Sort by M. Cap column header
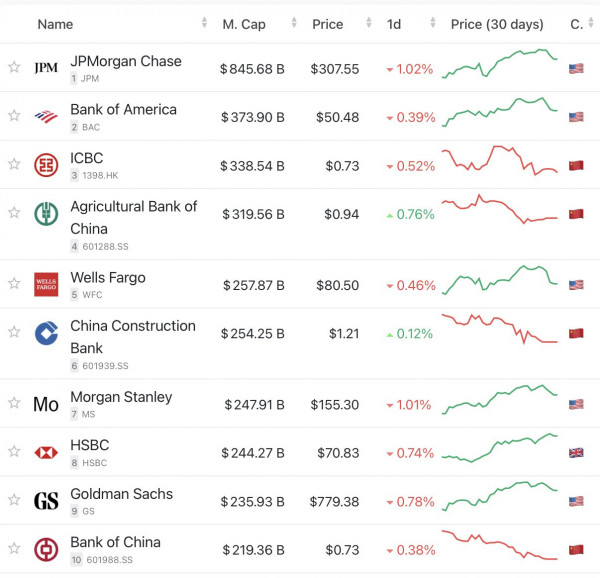The width and height of the screenshot is (600, 578). tap(244, 24)
